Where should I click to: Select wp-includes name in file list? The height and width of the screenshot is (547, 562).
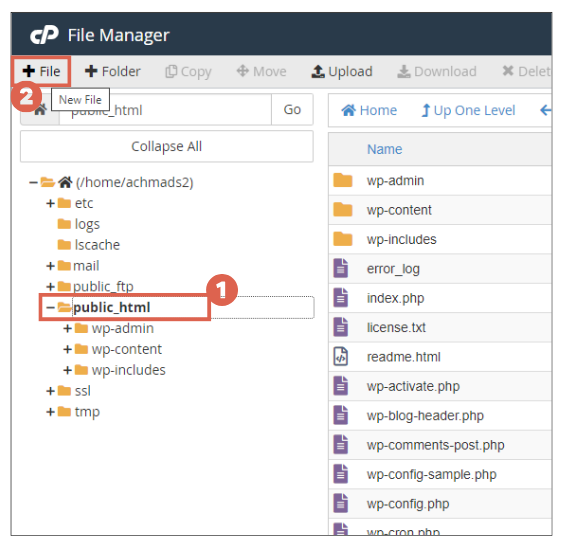tap(401, 239)
